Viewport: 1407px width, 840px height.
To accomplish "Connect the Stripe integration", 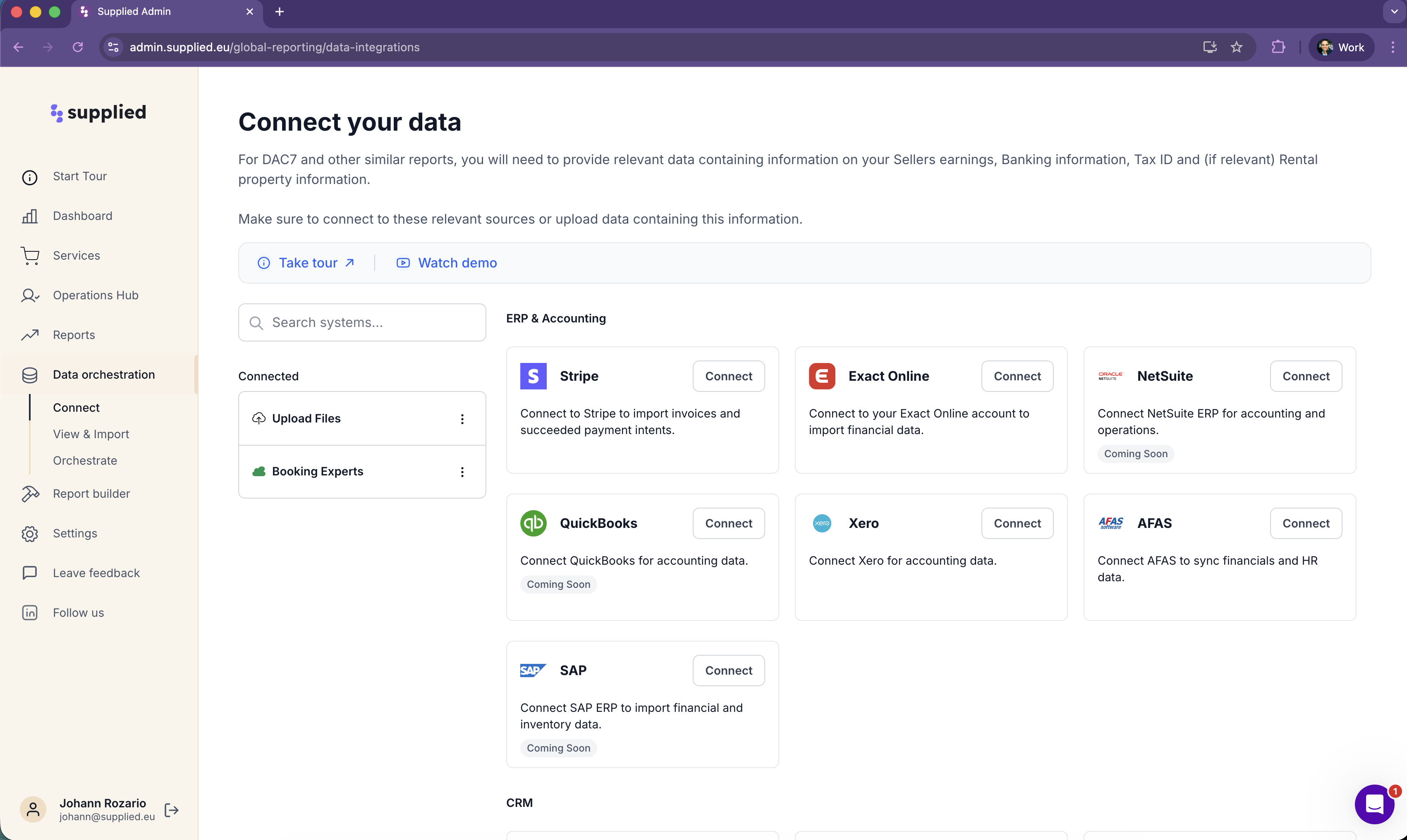I will click(x=728, y=377).
